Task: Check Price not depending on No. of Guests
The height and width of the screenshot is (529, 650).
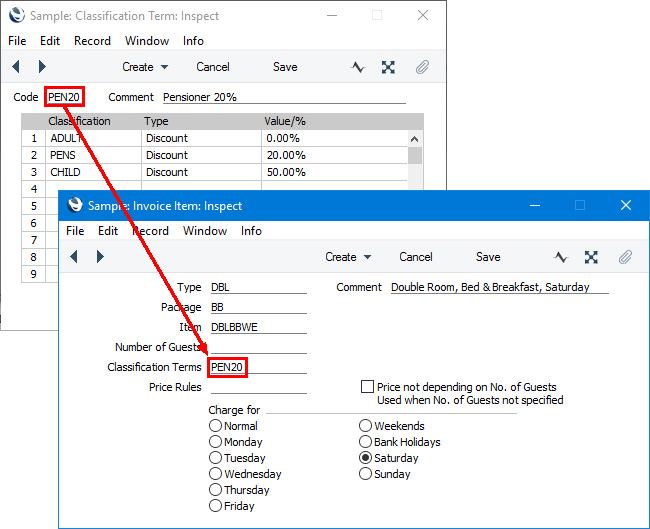Action: 367,386
